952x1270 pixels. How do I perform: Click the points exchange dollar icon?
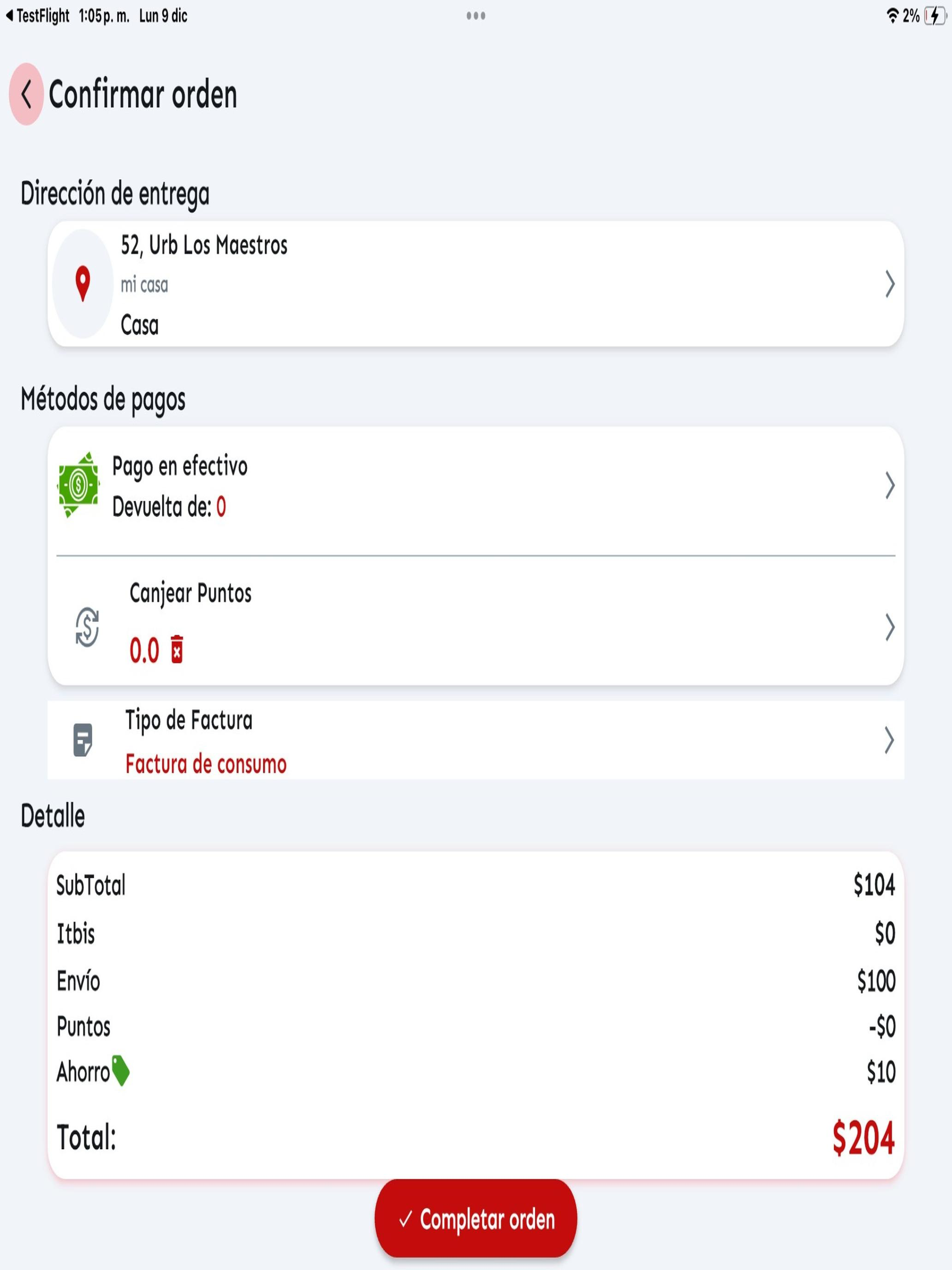pos(87,627)
